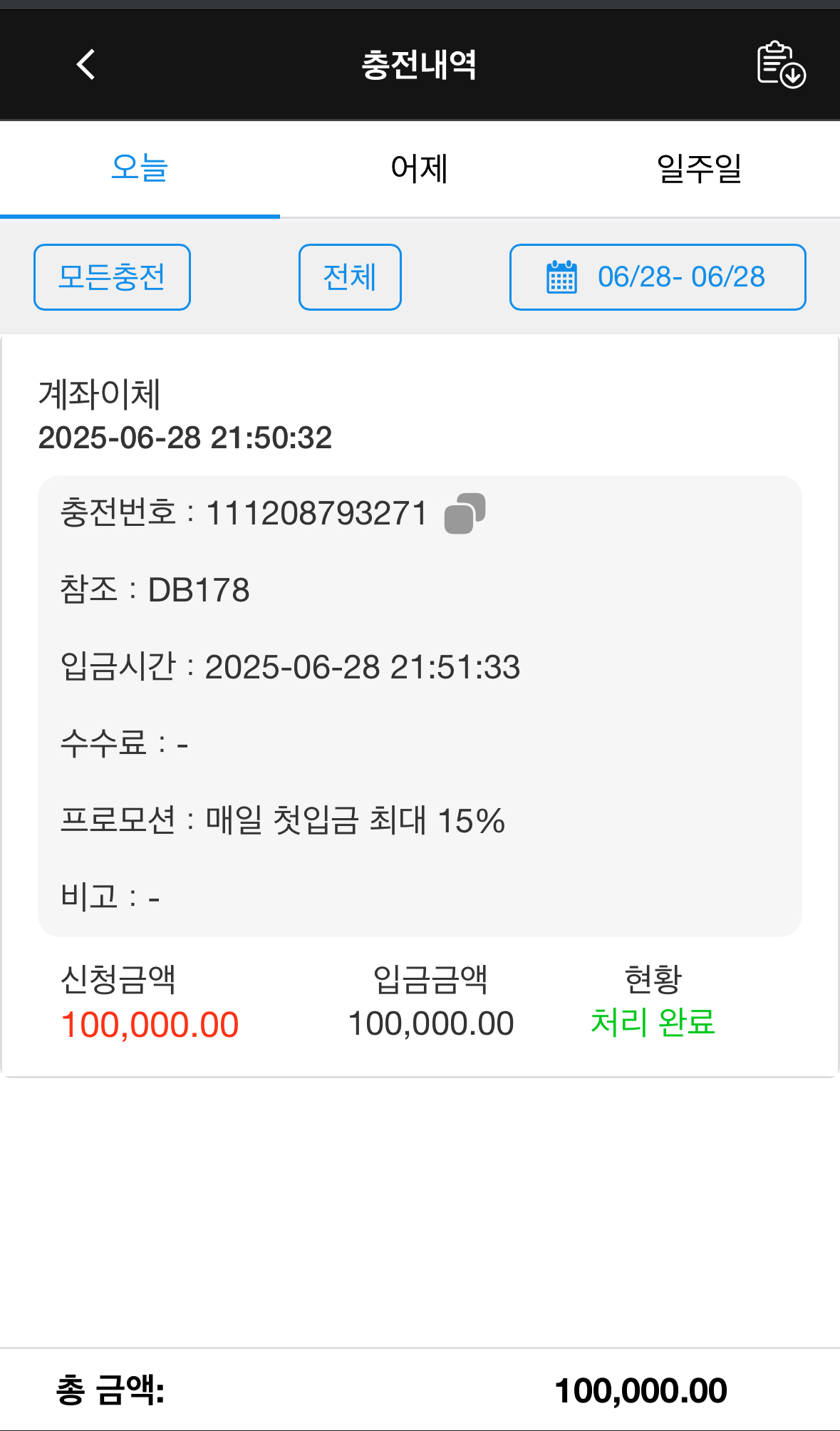Click the calendar icon in date filter

click(x=561, y=277)
